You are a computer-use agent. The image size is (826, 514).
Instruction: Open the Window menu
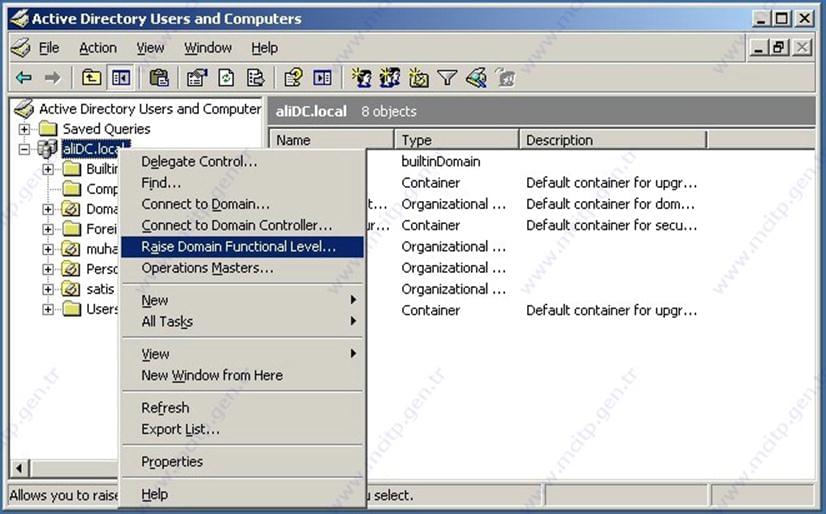pos(208,48)
